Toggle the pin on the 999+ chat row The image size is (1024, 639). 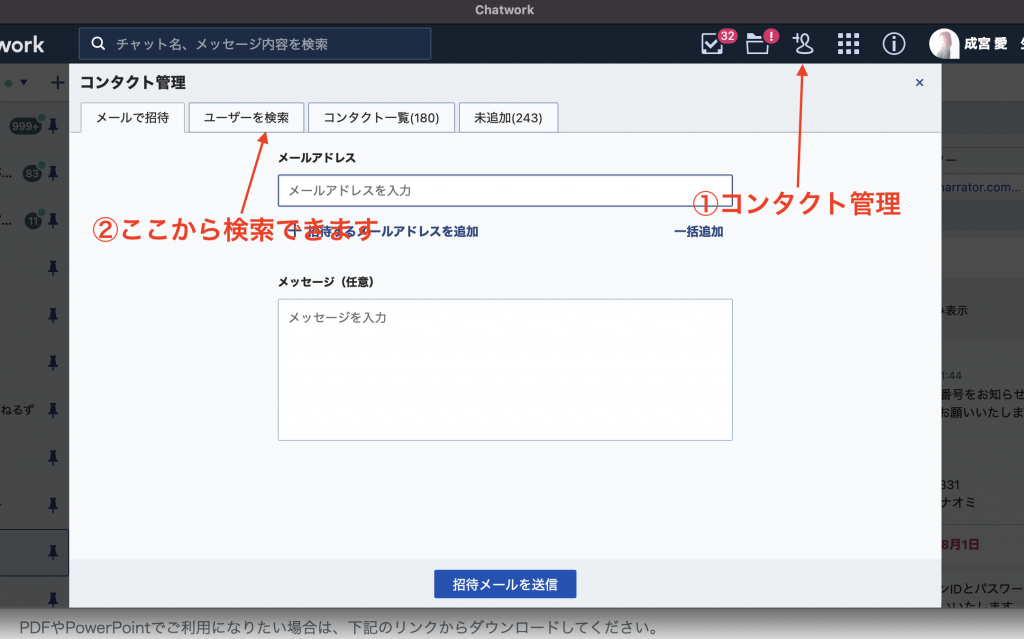click(53, 125)
